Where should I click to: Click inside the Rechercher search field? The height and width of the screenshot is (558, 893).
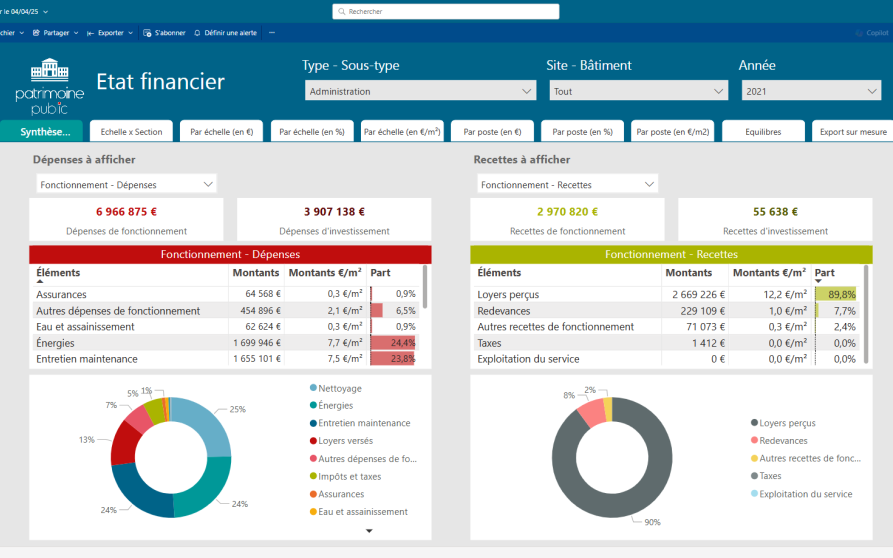tap(446, 11)
